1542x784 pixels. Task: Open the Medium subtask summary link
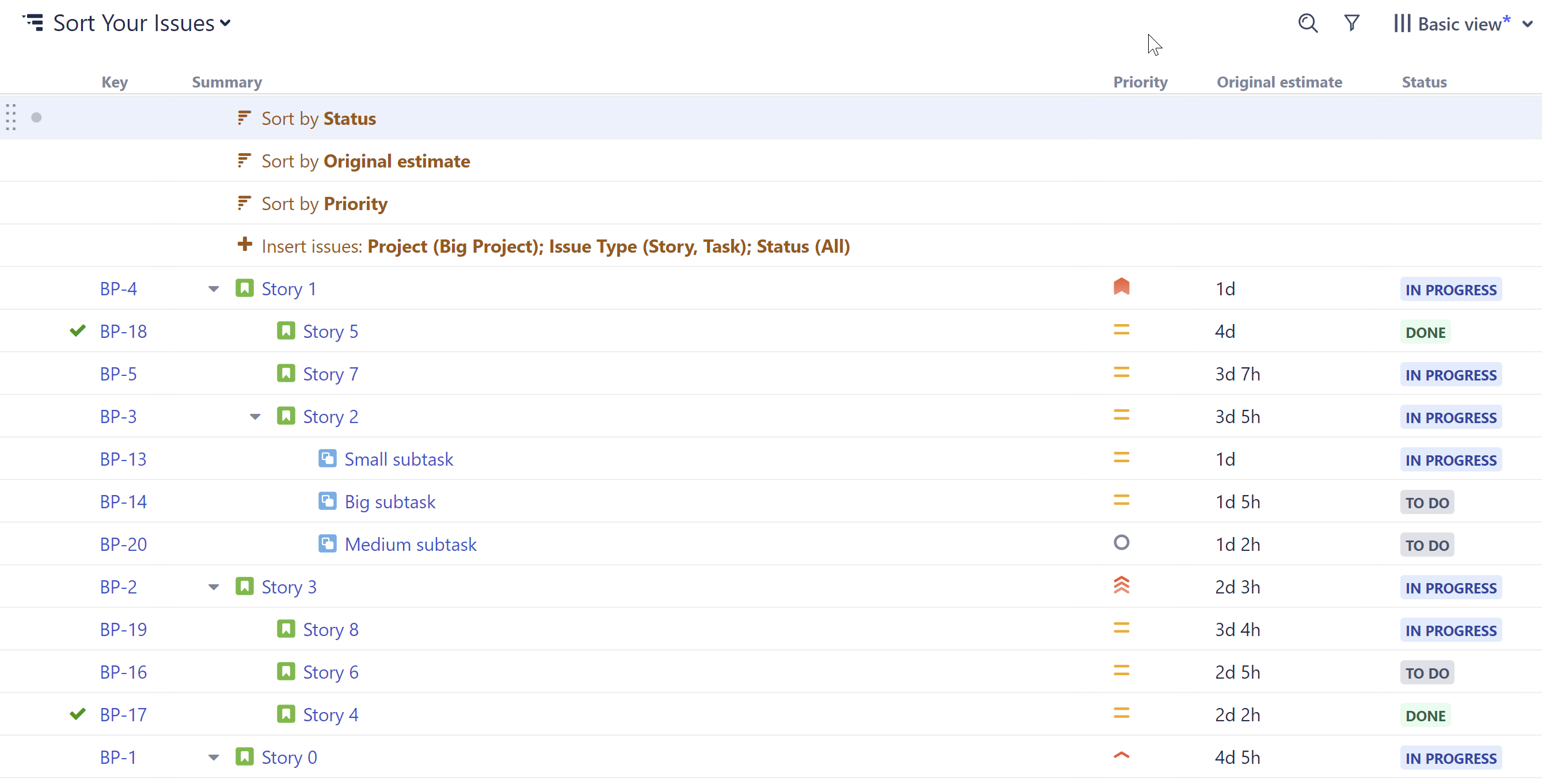(x=410, y=544)
